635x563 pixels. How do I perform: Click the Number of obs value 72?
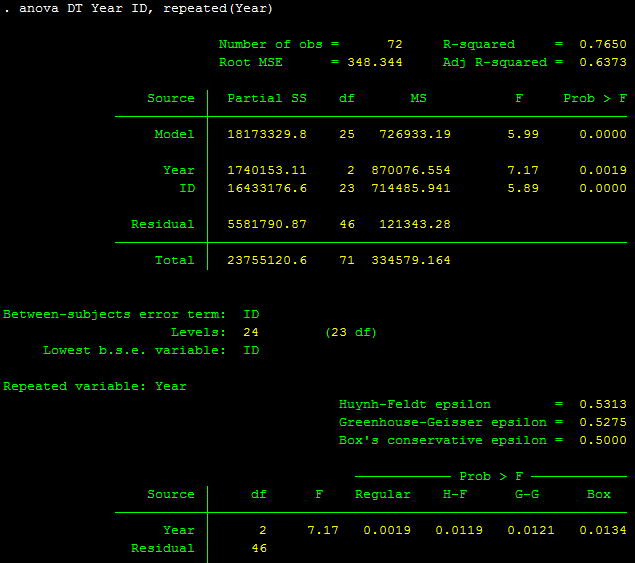coord(394,45)
